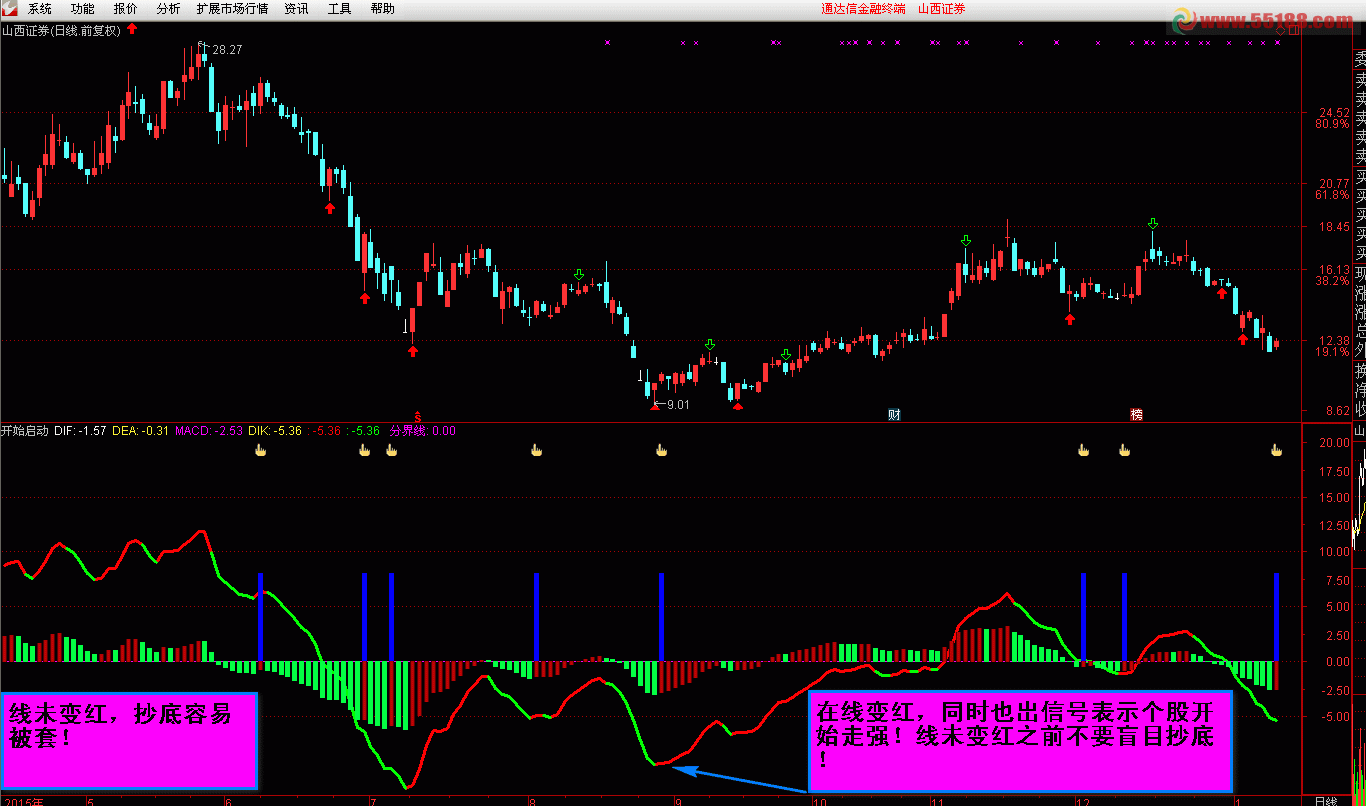This screenshot has width=1366, height=806.
Task: Click the red triangle marker beside 9.01 low
Action: [x=655, y=405]
